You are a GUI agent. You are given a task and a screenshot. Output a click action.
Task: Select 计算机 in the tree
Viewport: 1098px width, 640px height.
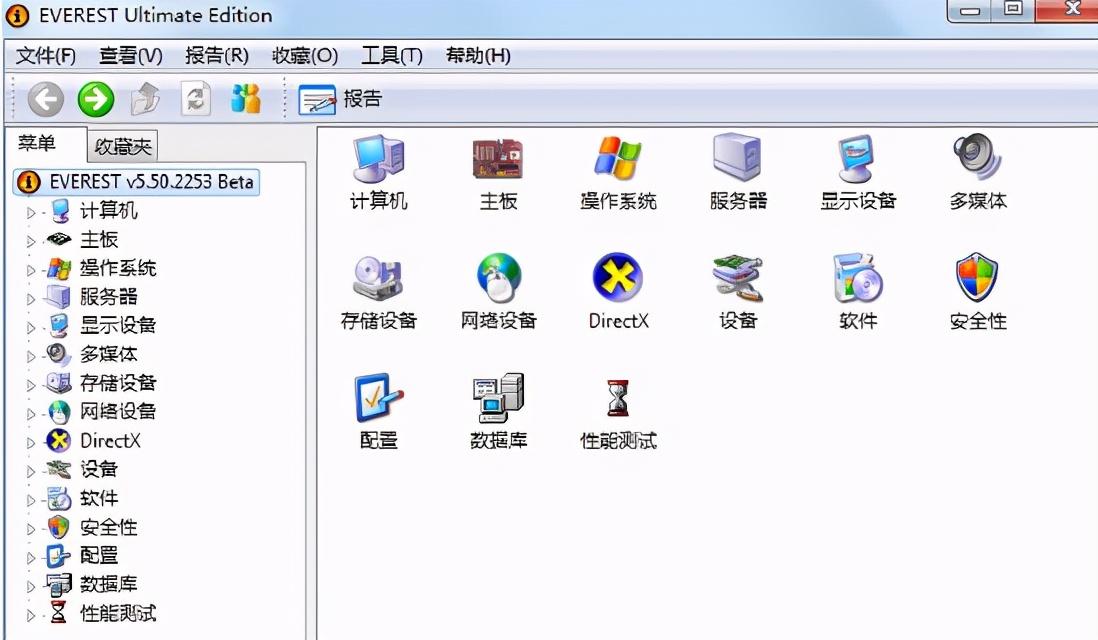[x=109, y=211]
